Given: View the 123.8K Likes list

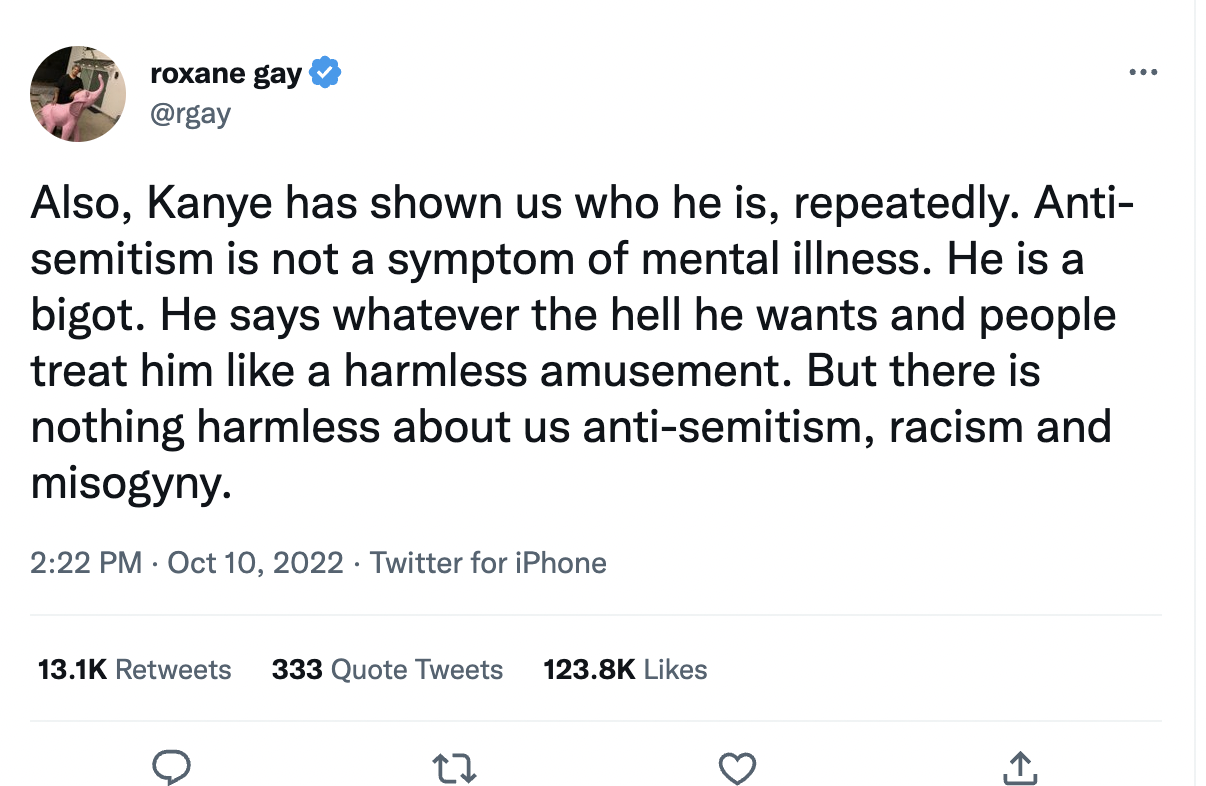Looking at the screenshot, I should click(625, 669).
